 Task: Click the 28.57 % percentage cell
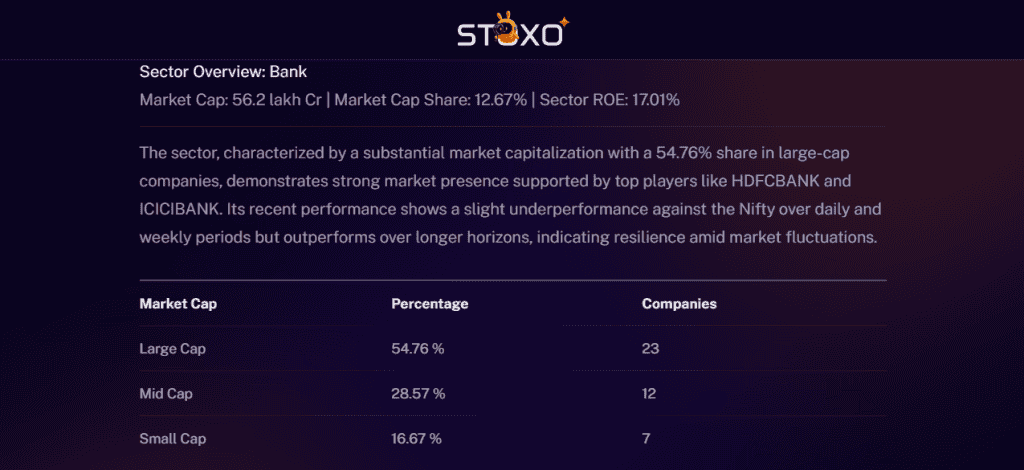417,393
